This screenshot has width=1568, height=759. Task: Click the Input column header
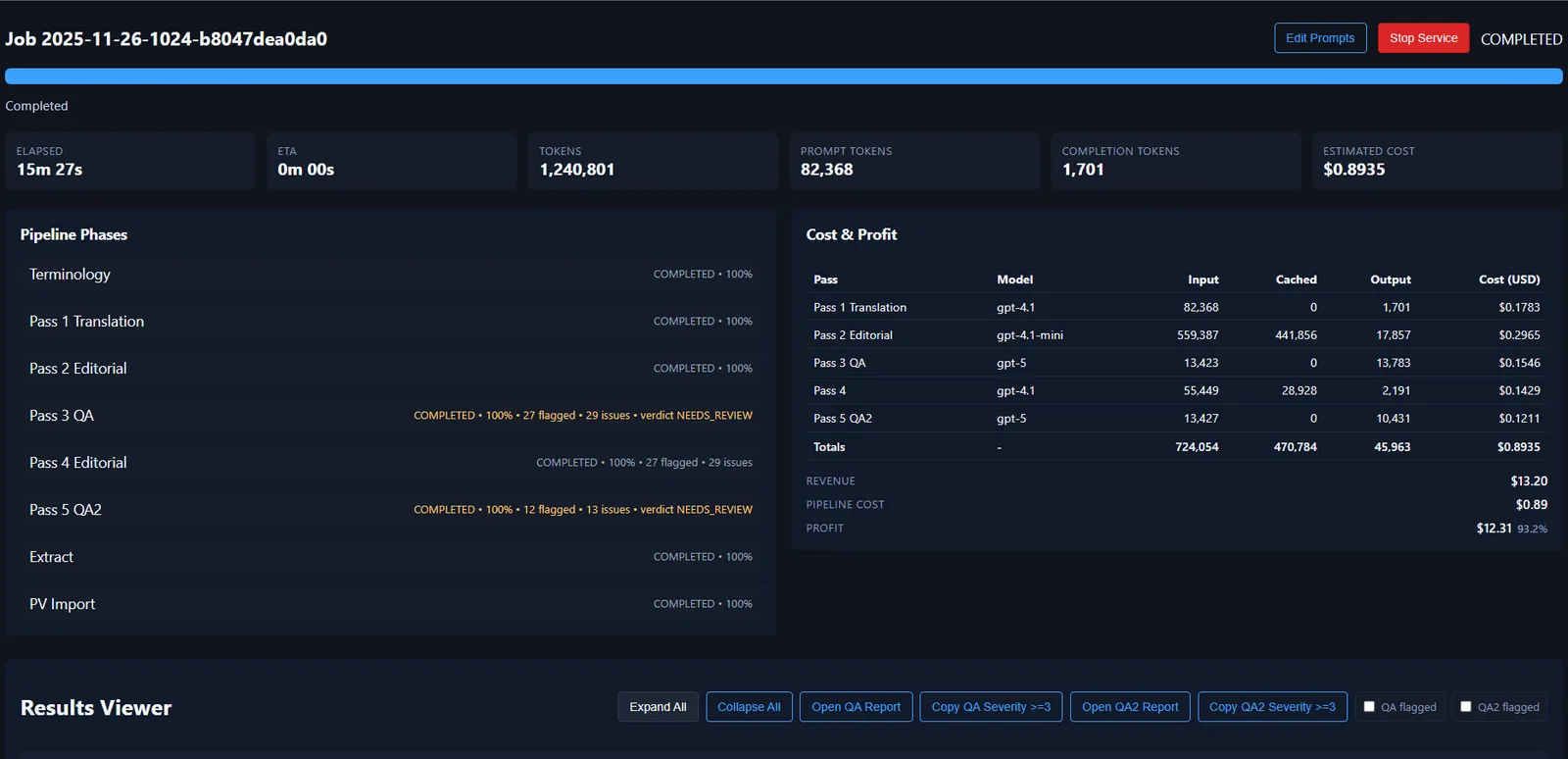1203,279
